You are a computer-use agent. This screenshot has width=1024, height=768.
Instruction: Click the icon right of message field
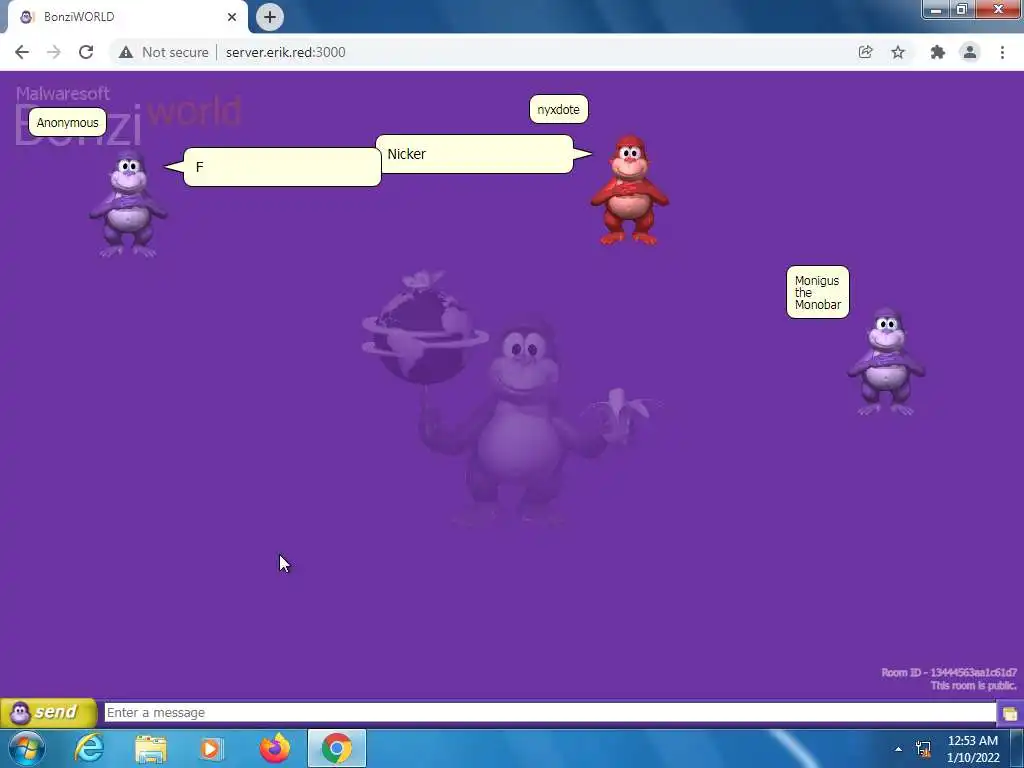pos(1010,713)
